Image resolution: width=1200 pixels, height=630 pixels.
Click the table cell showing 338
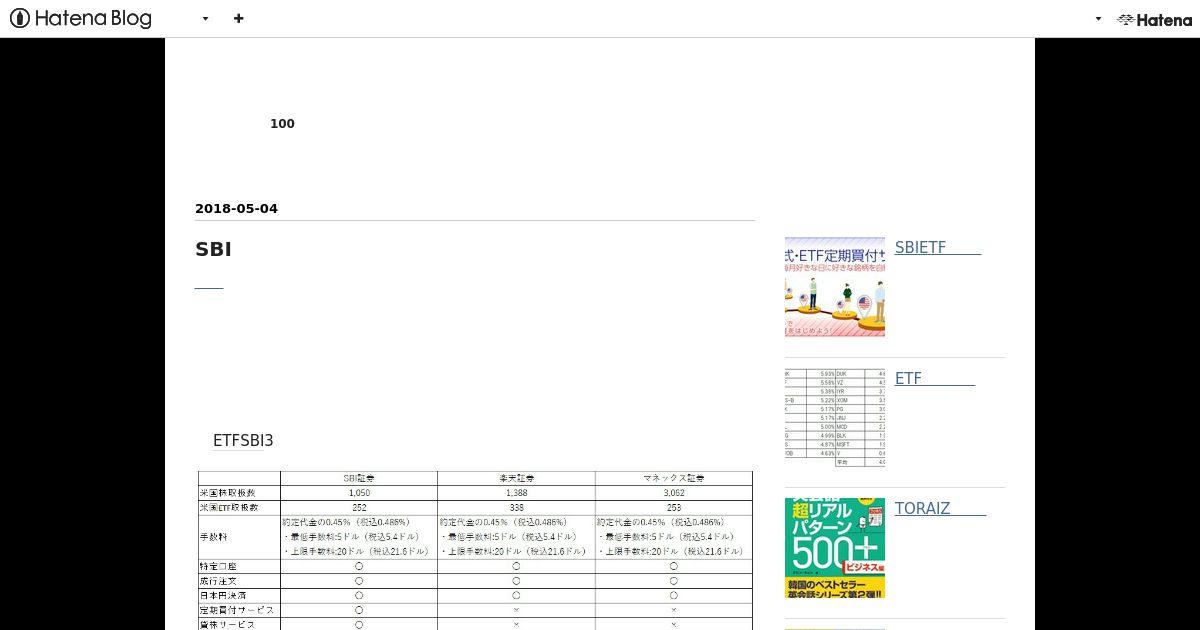(516, 508)
